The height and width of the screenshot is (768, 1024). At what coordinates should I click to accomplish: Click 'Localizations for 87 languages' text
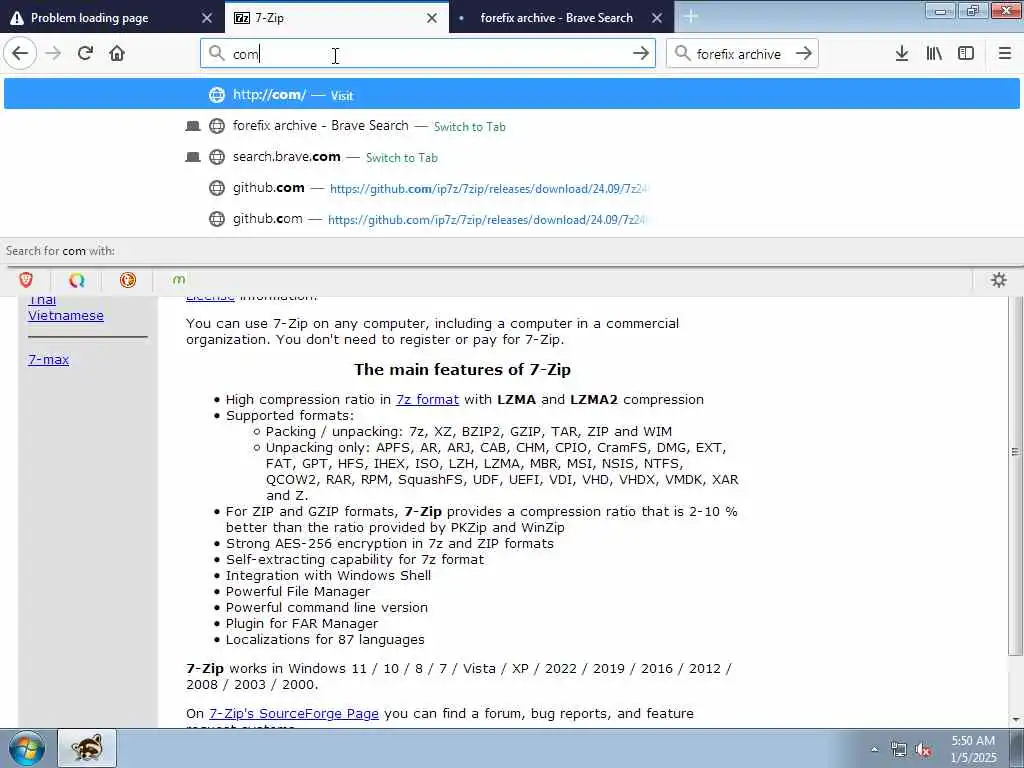click(325, 639)
